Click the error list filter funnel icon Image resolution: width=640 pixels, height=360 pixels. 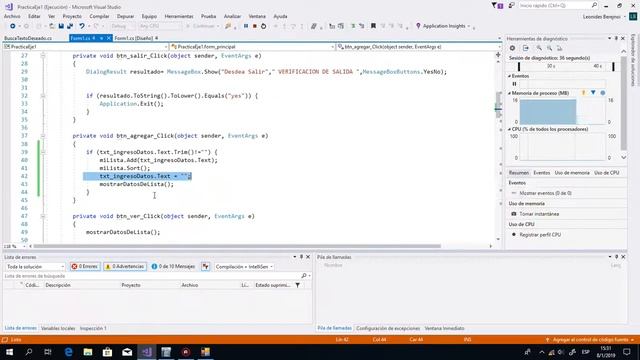[x=298, y=285]
